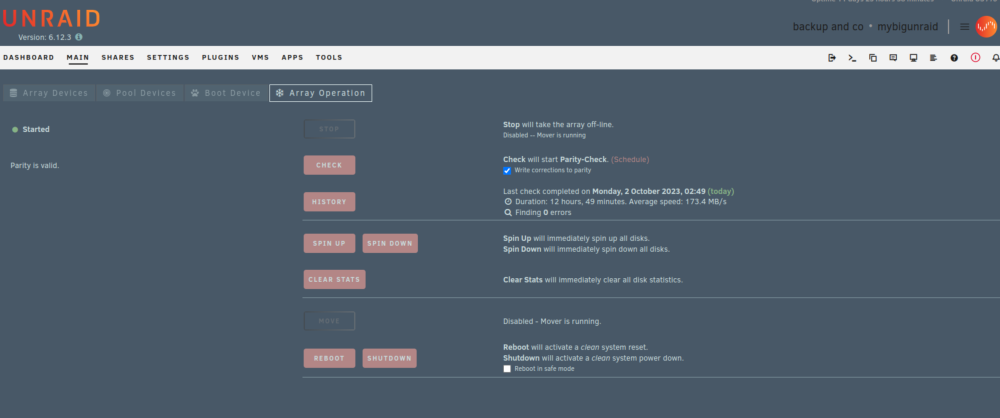This screenshot has height=418, width=1000.
Task: Open the Boot Device tab
Action: [226, 93]
